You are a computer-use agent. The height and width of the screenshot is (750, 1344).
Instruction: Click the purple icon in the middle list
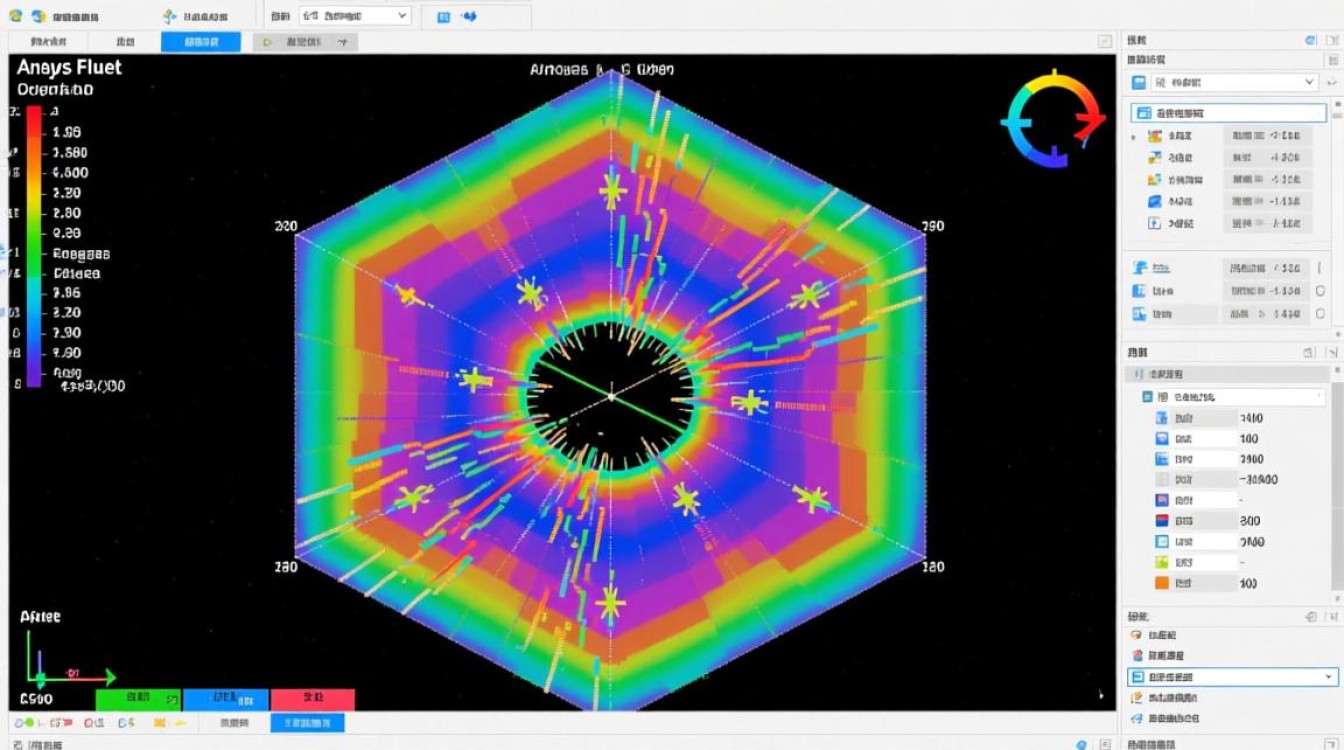pyautogui.click(x=1162, y=500)
